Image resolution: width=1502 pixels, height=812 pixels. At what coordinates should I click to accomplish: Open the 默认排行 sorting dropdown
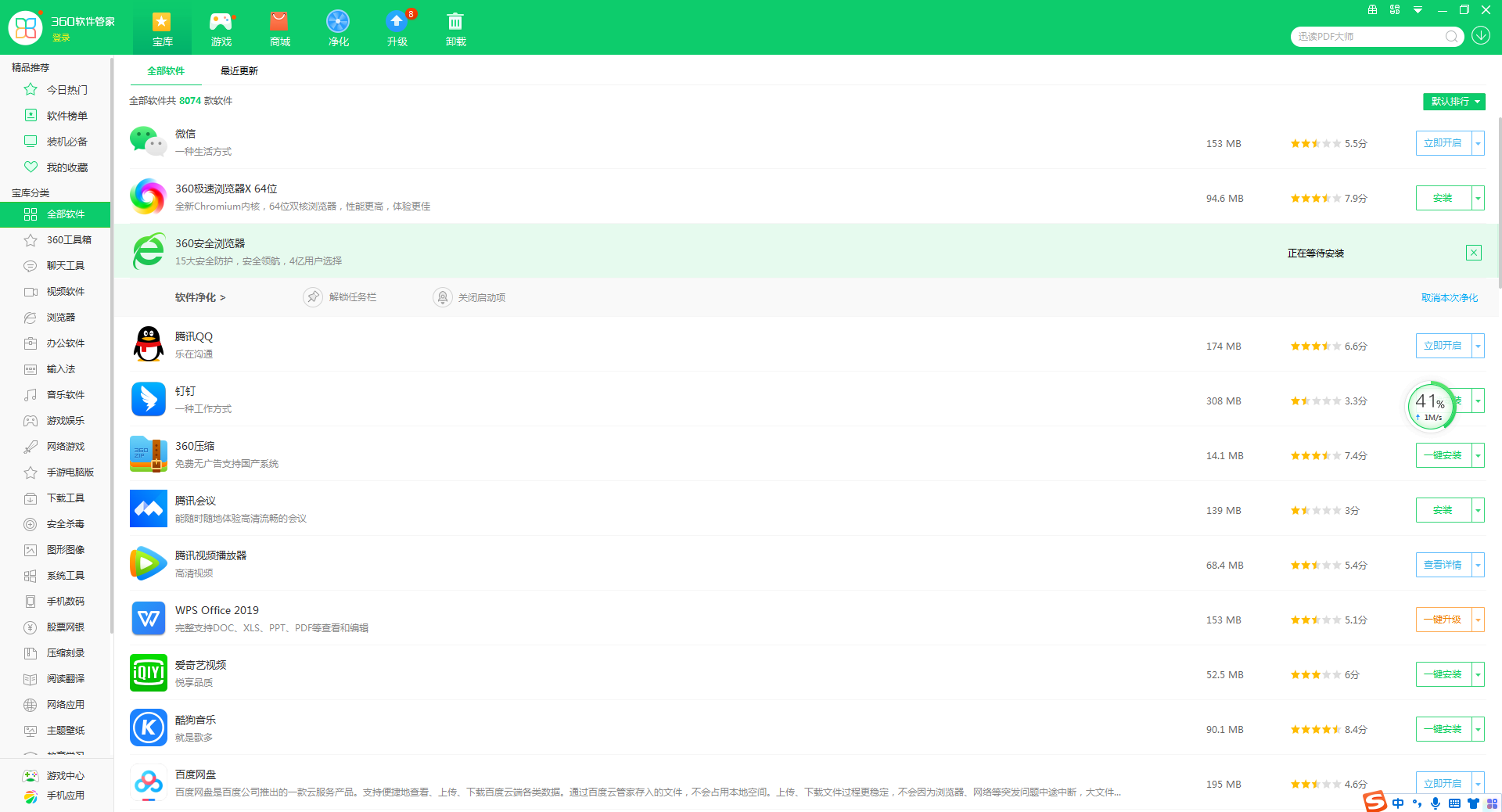pos(1453,102)
